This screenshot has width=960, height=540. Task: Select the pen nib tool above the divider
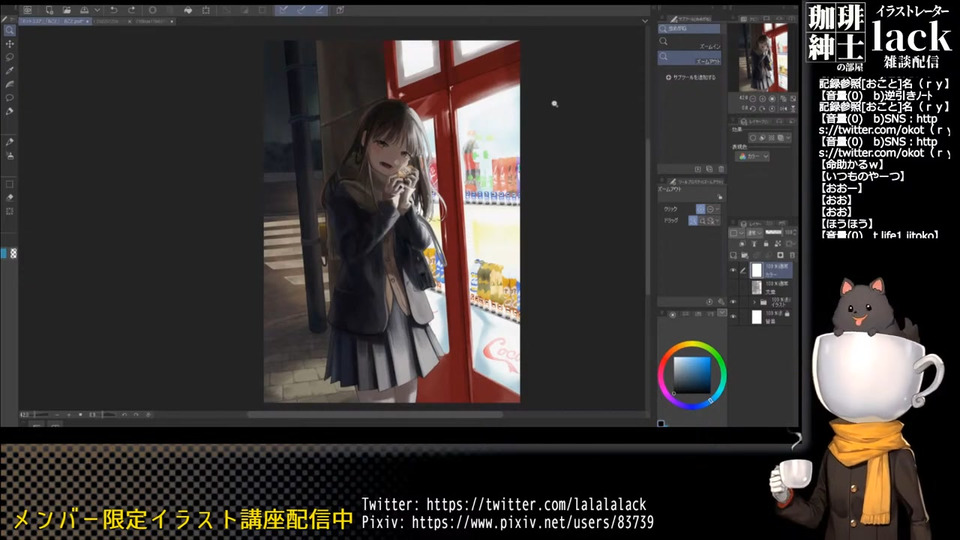10,111
